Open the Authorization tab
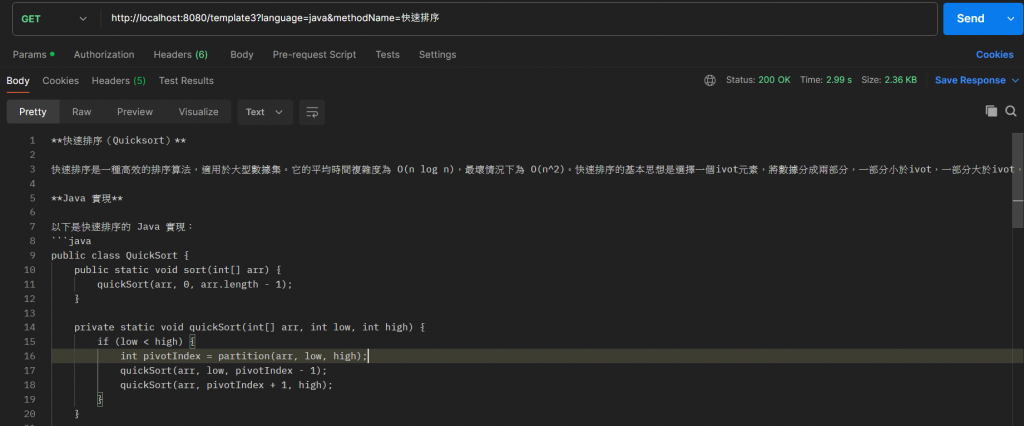The image size is (1024, 426). coord(104,55)
